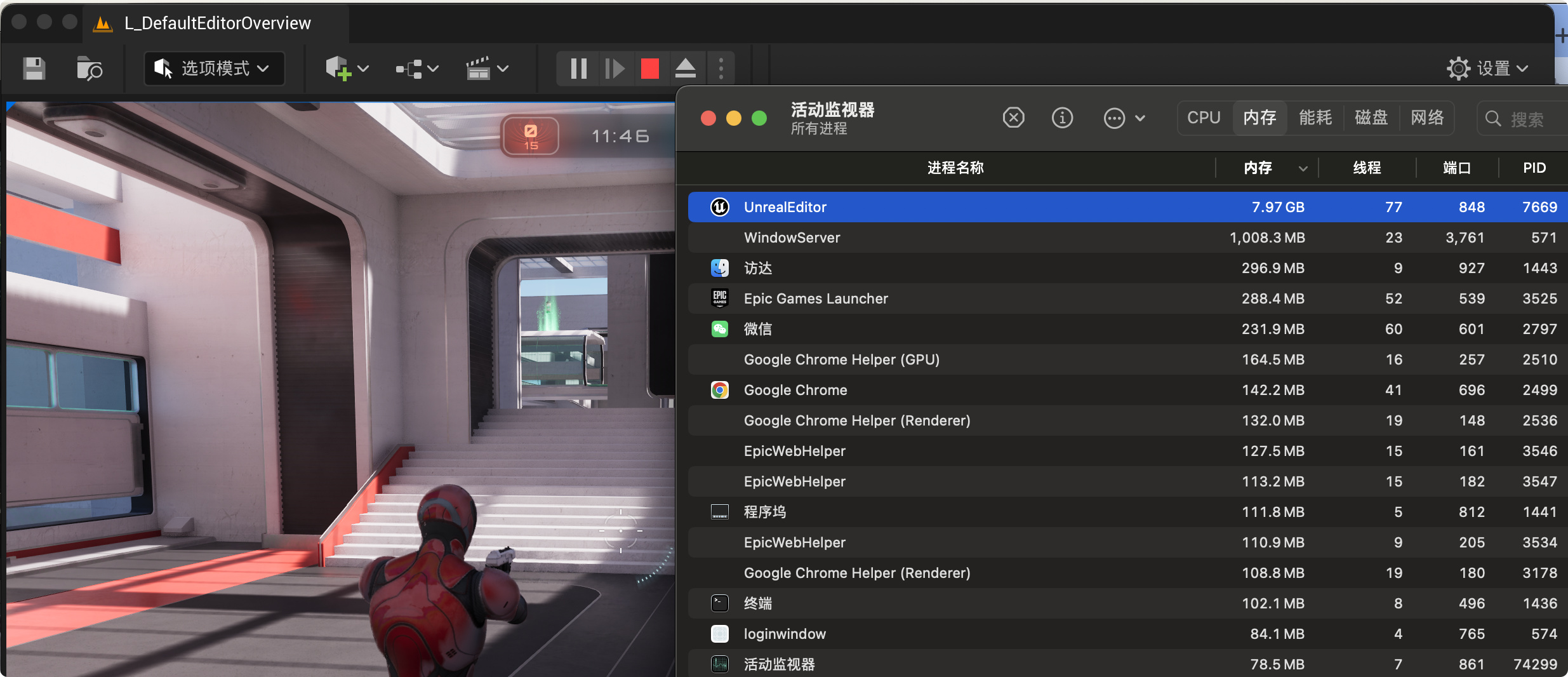1568x677 pixels.
Task: Select the UnrealEditor process row
Action: (x=1128, y=207)
